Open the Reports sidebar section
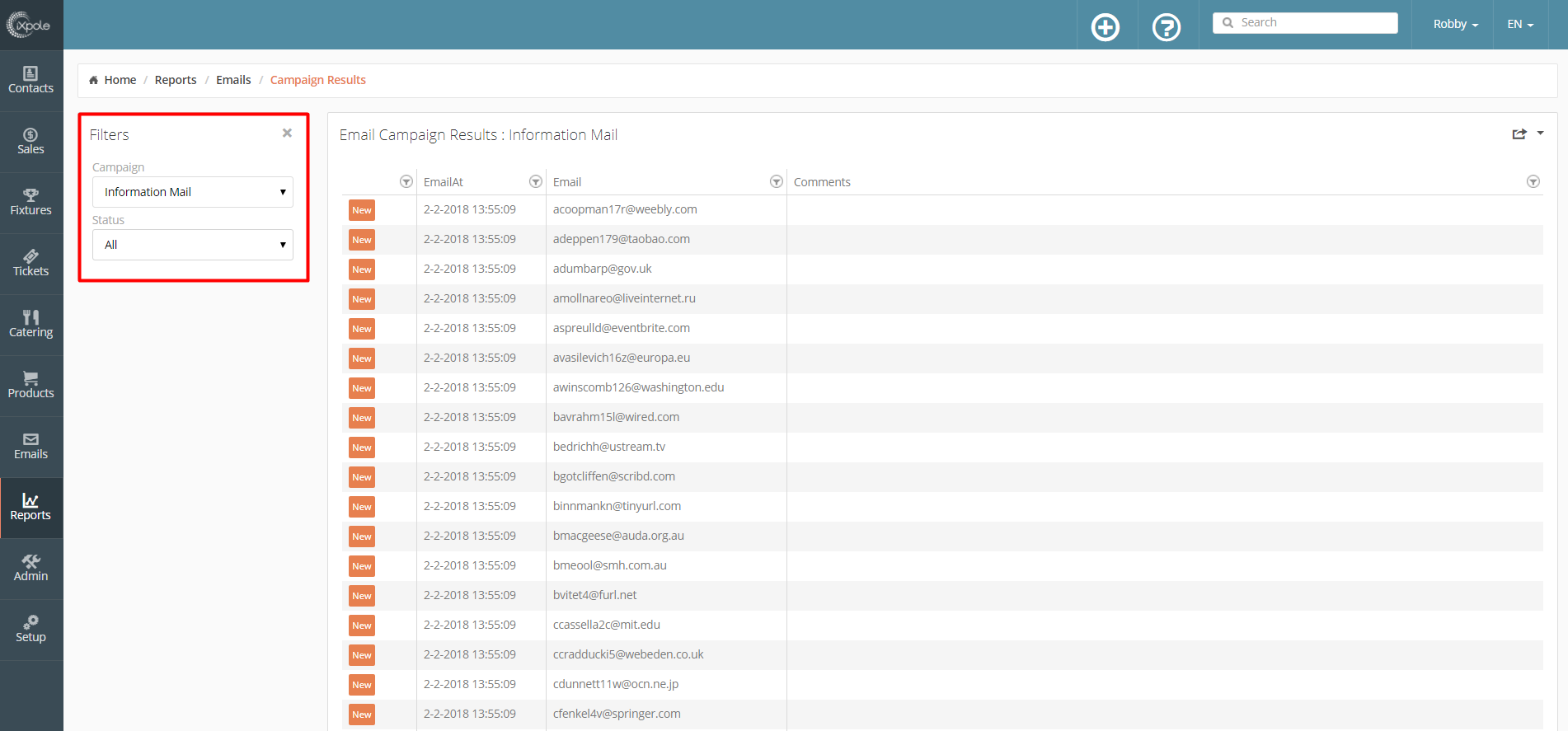 [31, 508]
